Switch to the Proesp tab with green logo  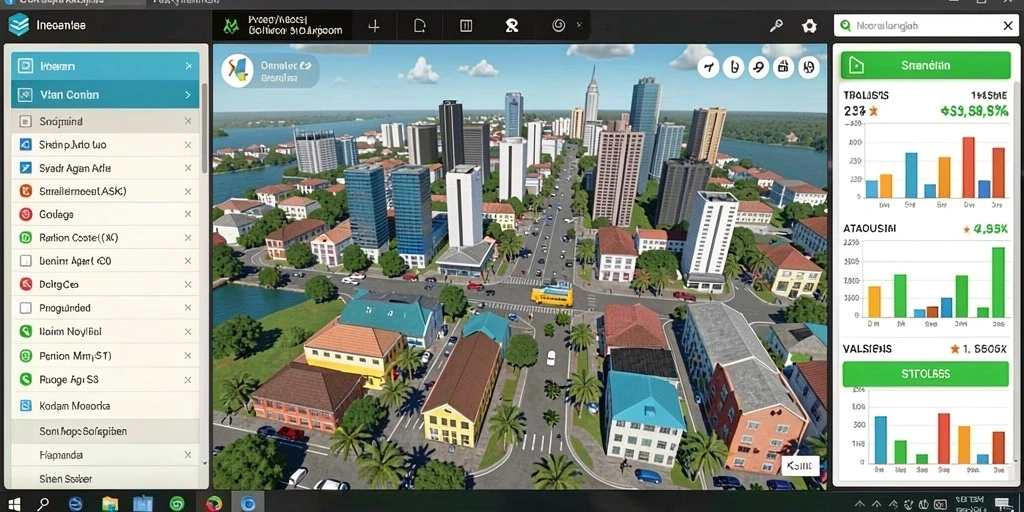[x=282, y=26]
